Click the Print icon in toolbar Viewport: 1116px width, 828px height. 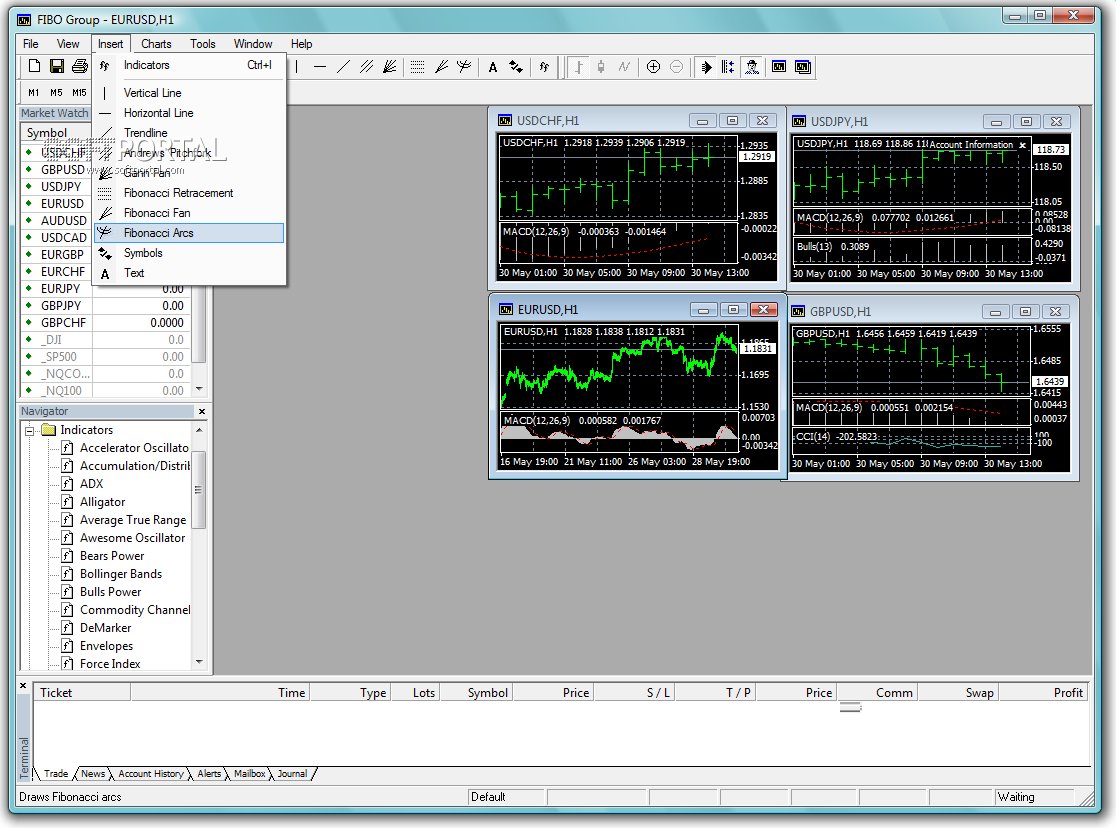click(x=80, y=67)
